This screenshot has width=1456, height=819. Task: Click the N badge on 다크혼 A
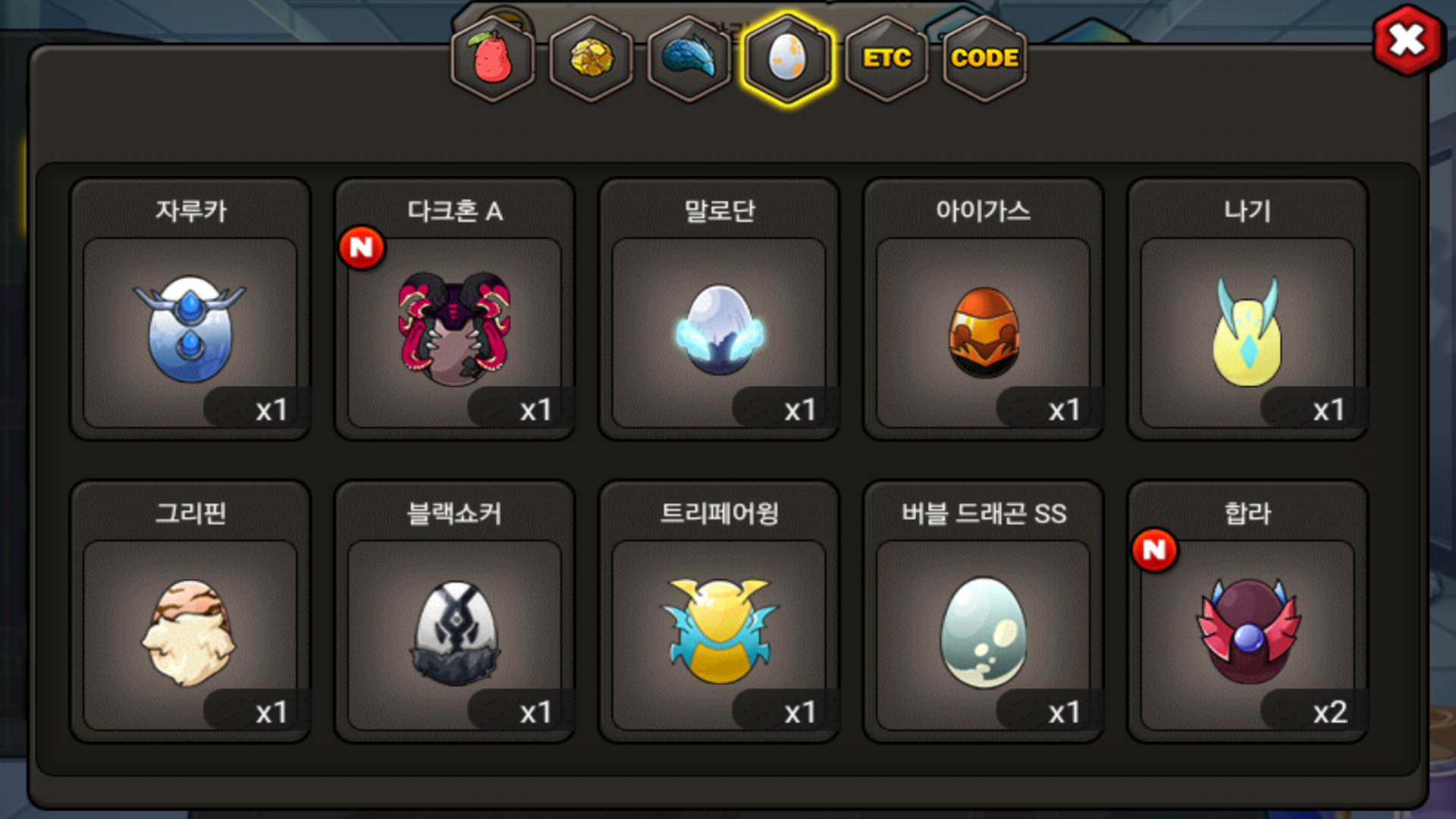[362, 247]
